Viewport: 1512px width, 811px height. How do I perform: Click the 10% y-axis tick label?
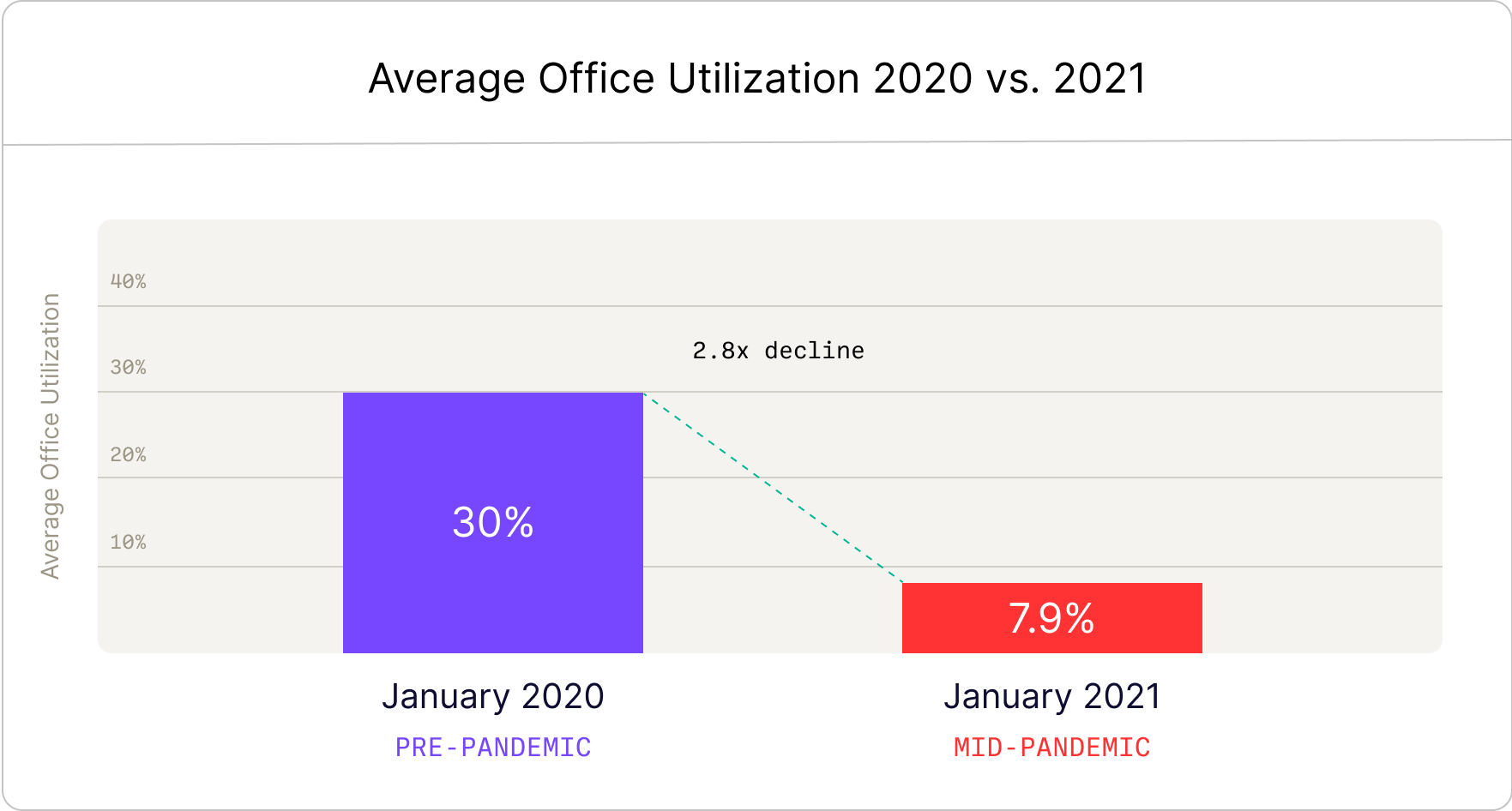[128, 542]
